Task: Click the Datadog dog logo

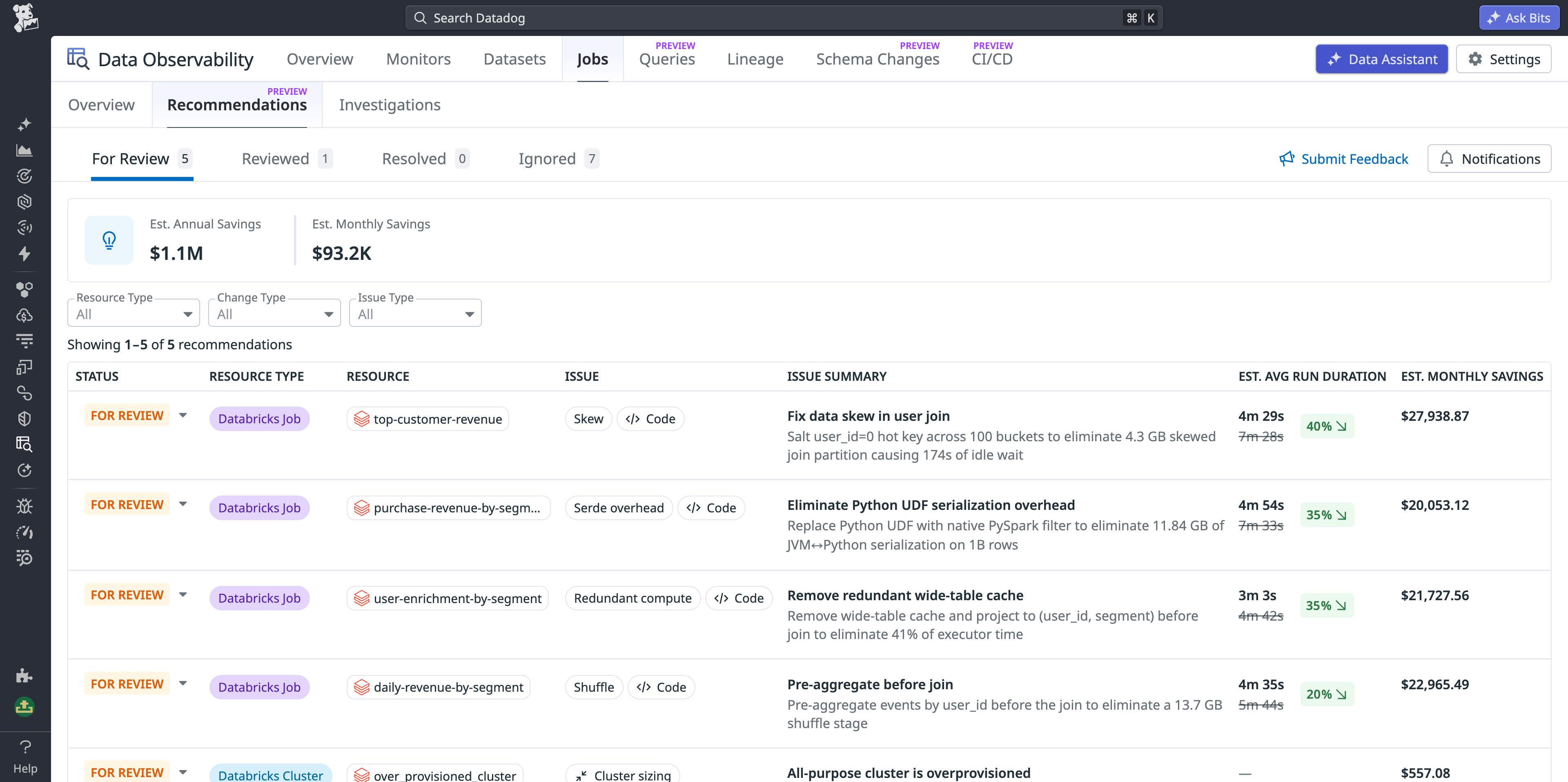Action: [x=25, y=18]
